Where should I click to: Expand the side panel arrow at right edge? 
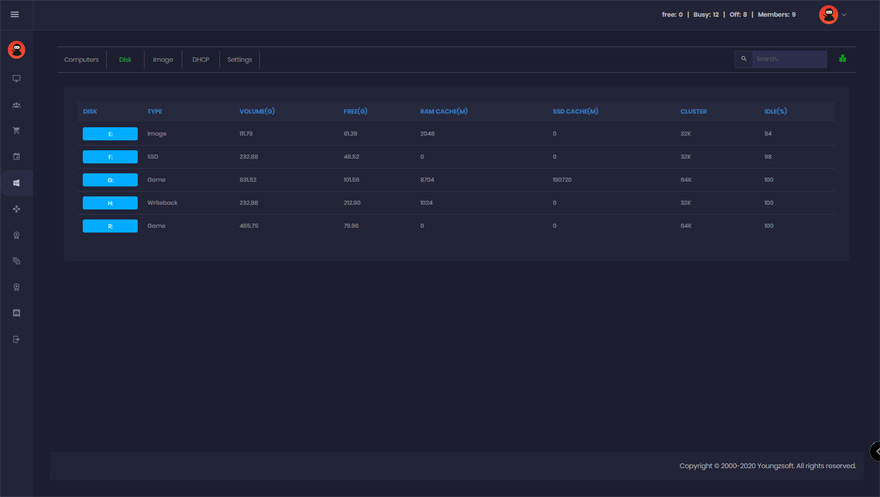pos(875,451)
